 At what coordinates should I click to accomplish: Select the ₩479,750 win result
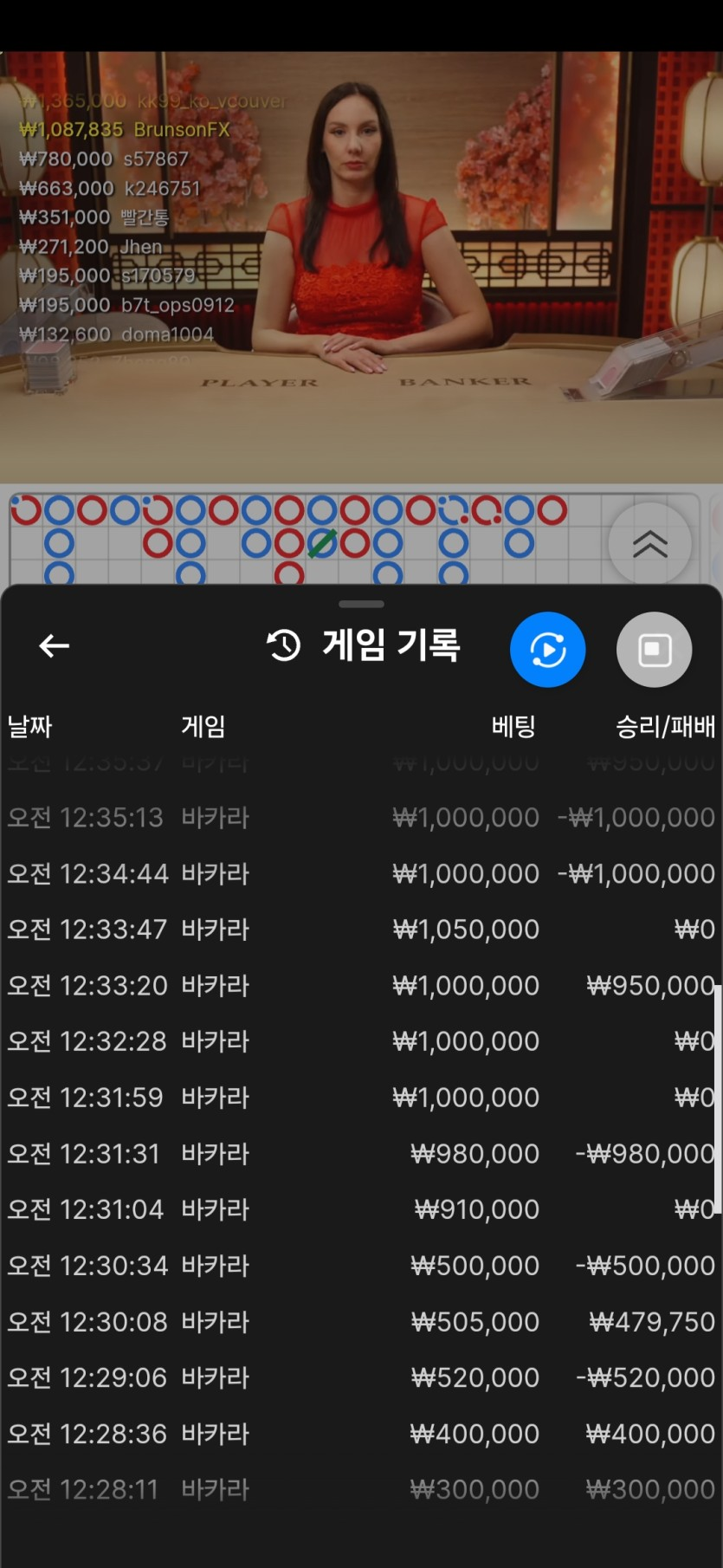652,1322
